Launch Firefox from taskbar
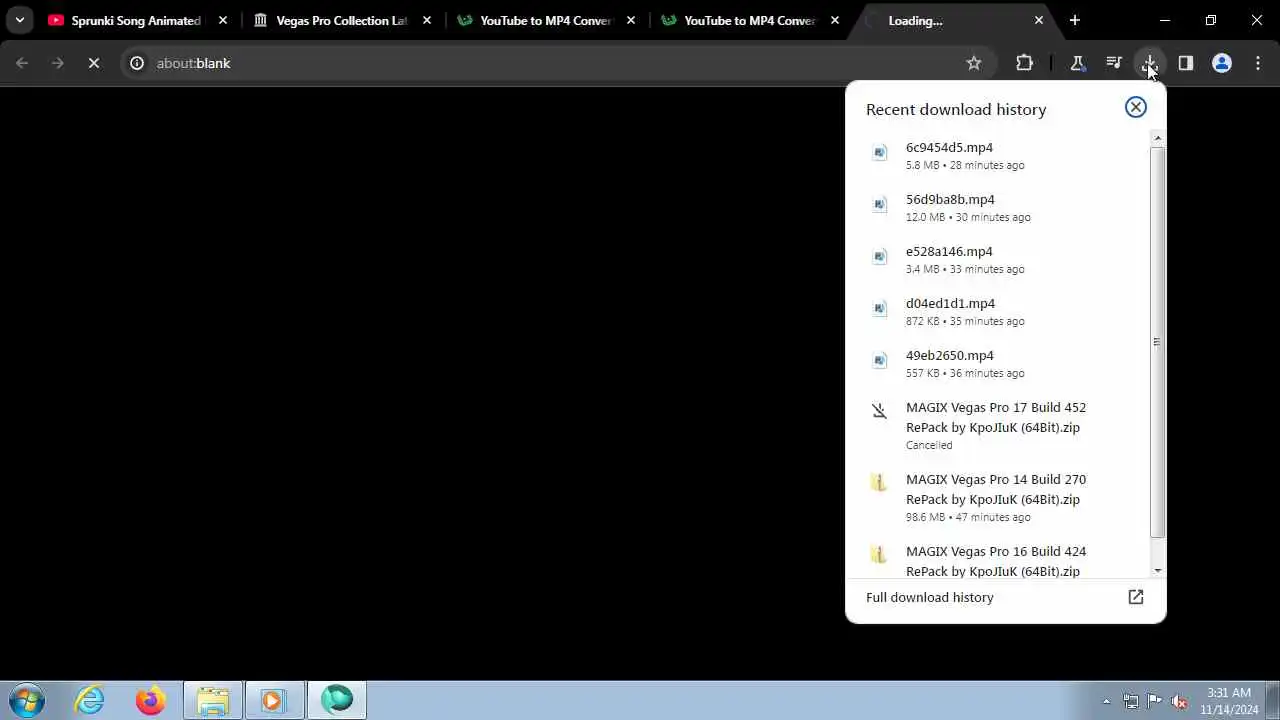The height and width of the screenshot is (720, 1280). [x=151, y=700]
